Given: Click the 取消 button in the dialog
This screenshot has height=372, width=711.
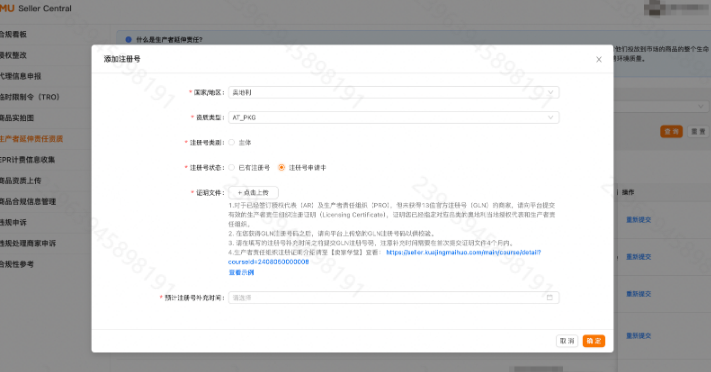Looking at the screenshot, I should pyautogui.click(x=567, y=341).
